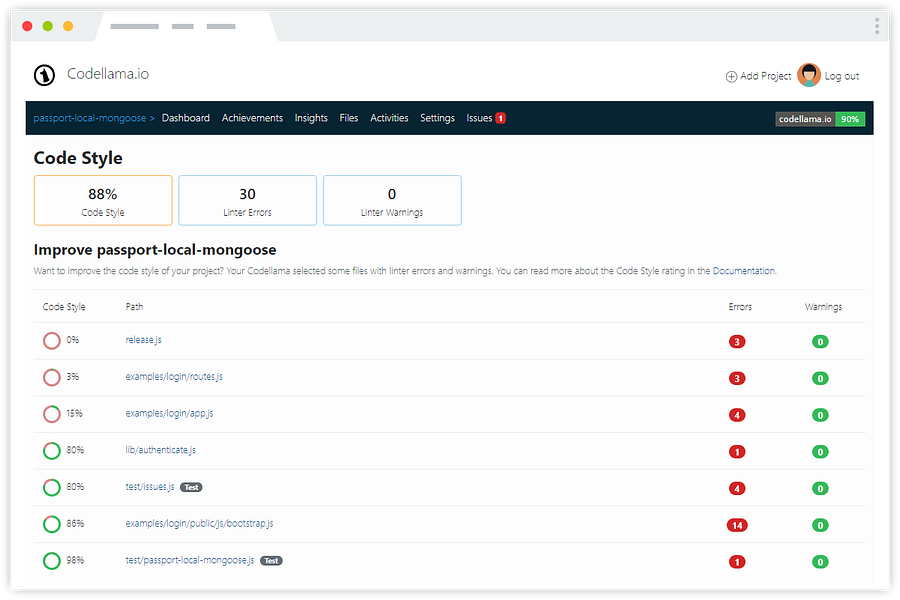The width and height of the screenshot is (900, 600).
Task: Switch to the Files section
Action: click(348, 118)
